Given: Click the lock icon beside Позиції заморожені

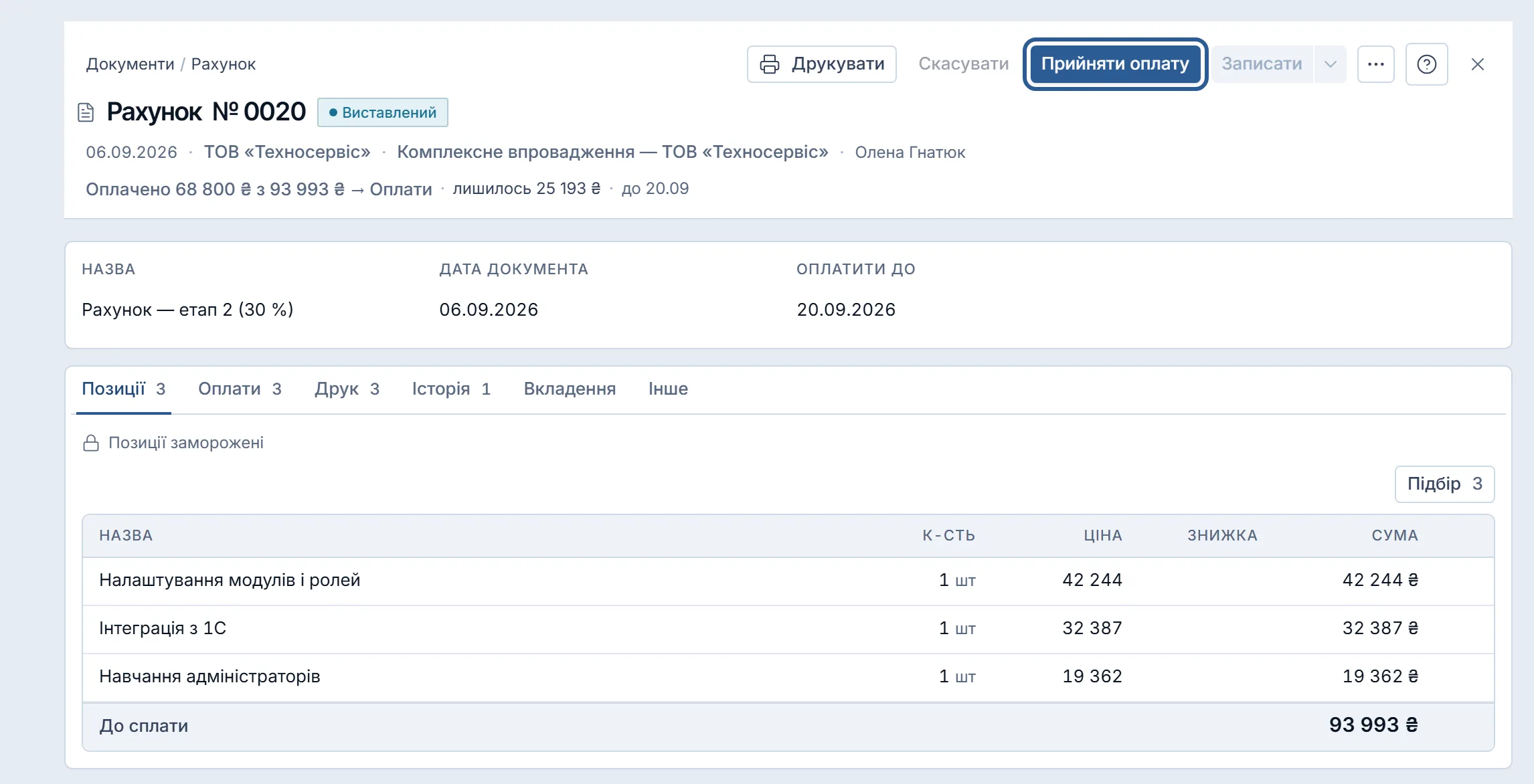Looking at the screenshot, I should [91, 443].
